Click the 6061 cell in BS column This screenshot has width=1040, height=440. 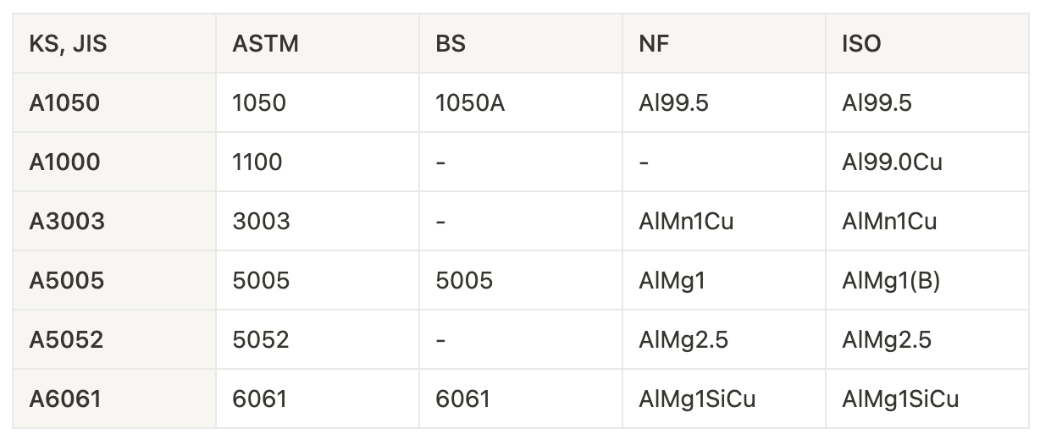[x=463, y=400]
